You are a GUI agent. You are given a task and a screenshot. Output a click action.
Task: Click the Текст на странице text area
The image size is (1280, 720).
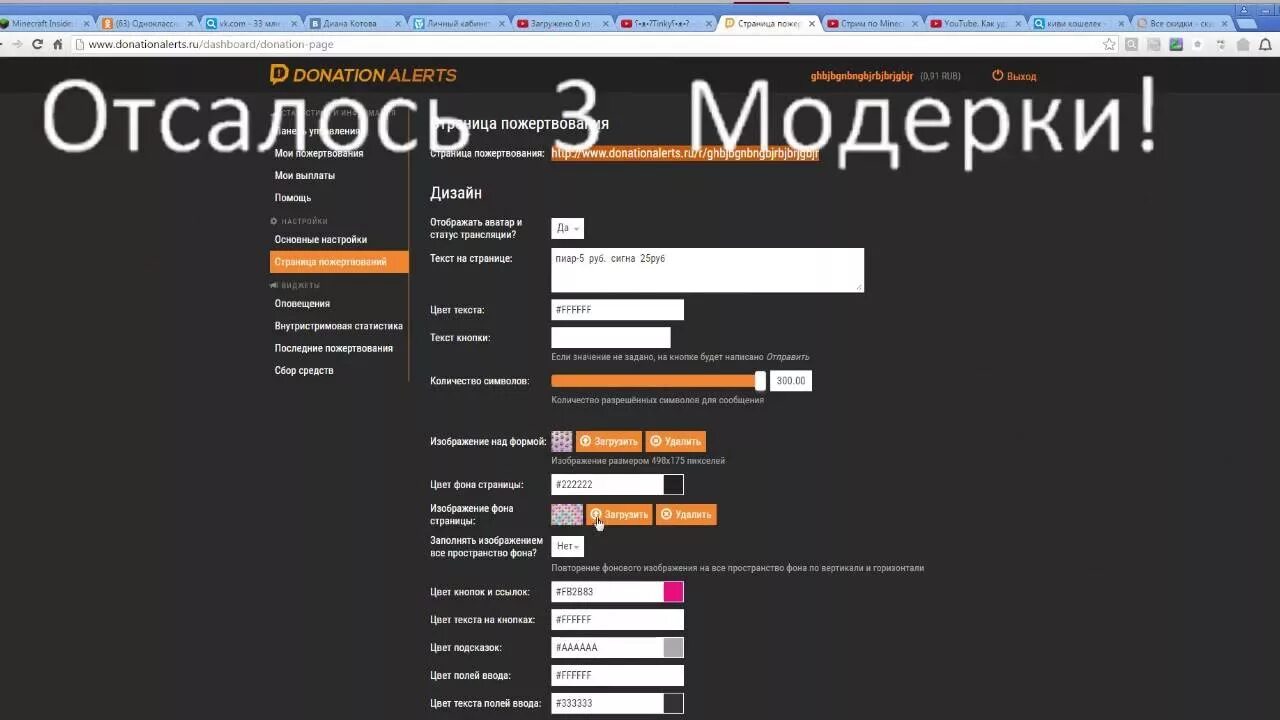point(707,270)
